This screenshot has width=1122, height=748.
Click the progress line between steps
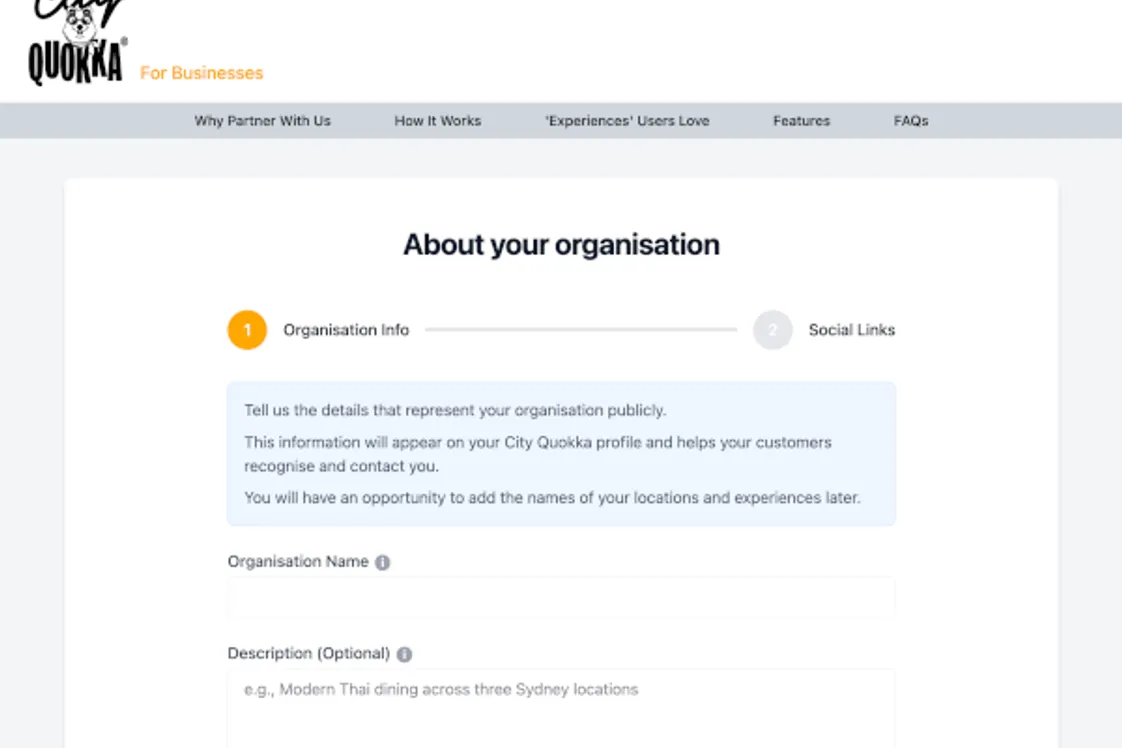pyautogui.click(x=580, y=330)
